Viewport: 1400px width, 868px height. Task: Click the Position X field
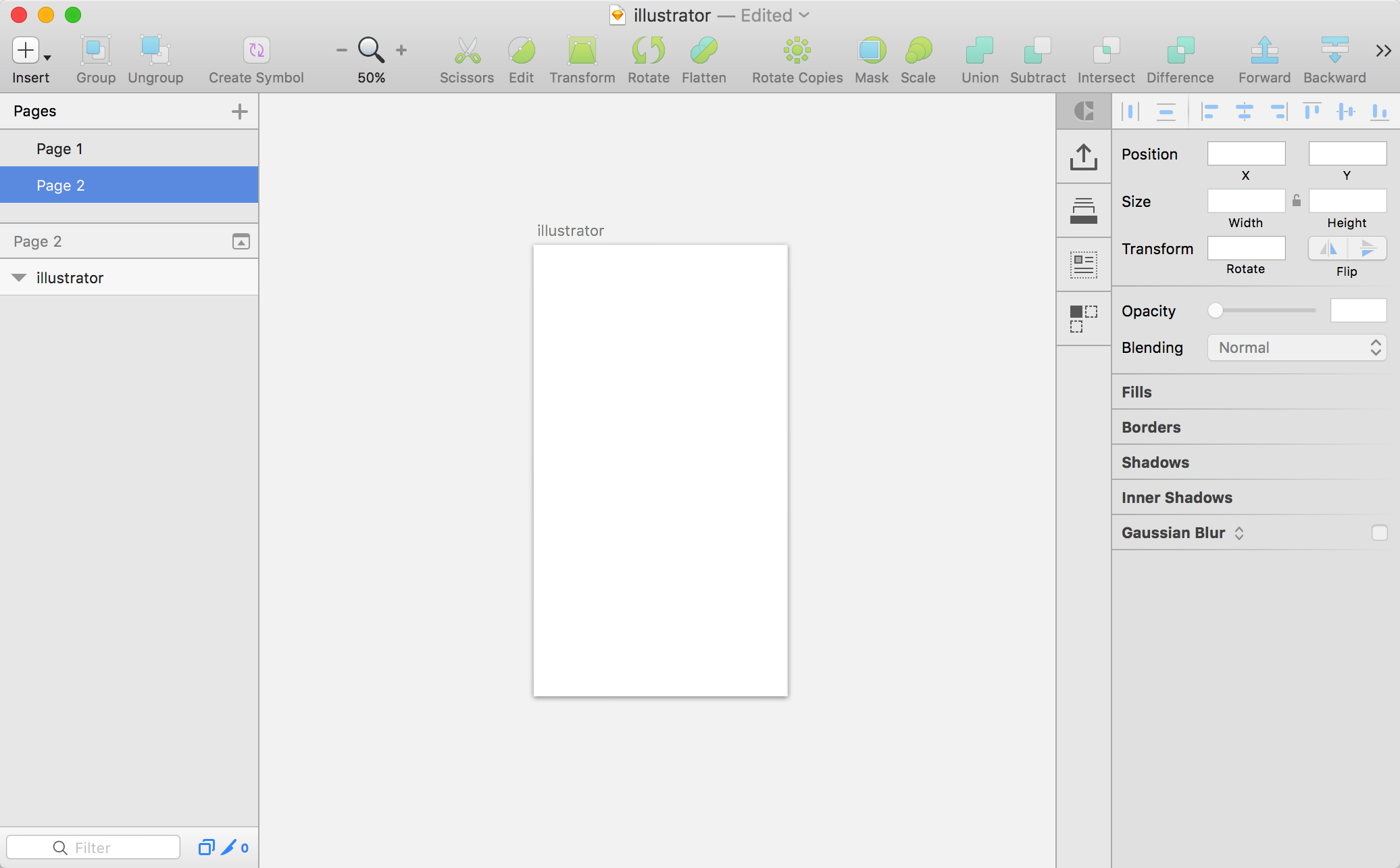pos(1246,153)
